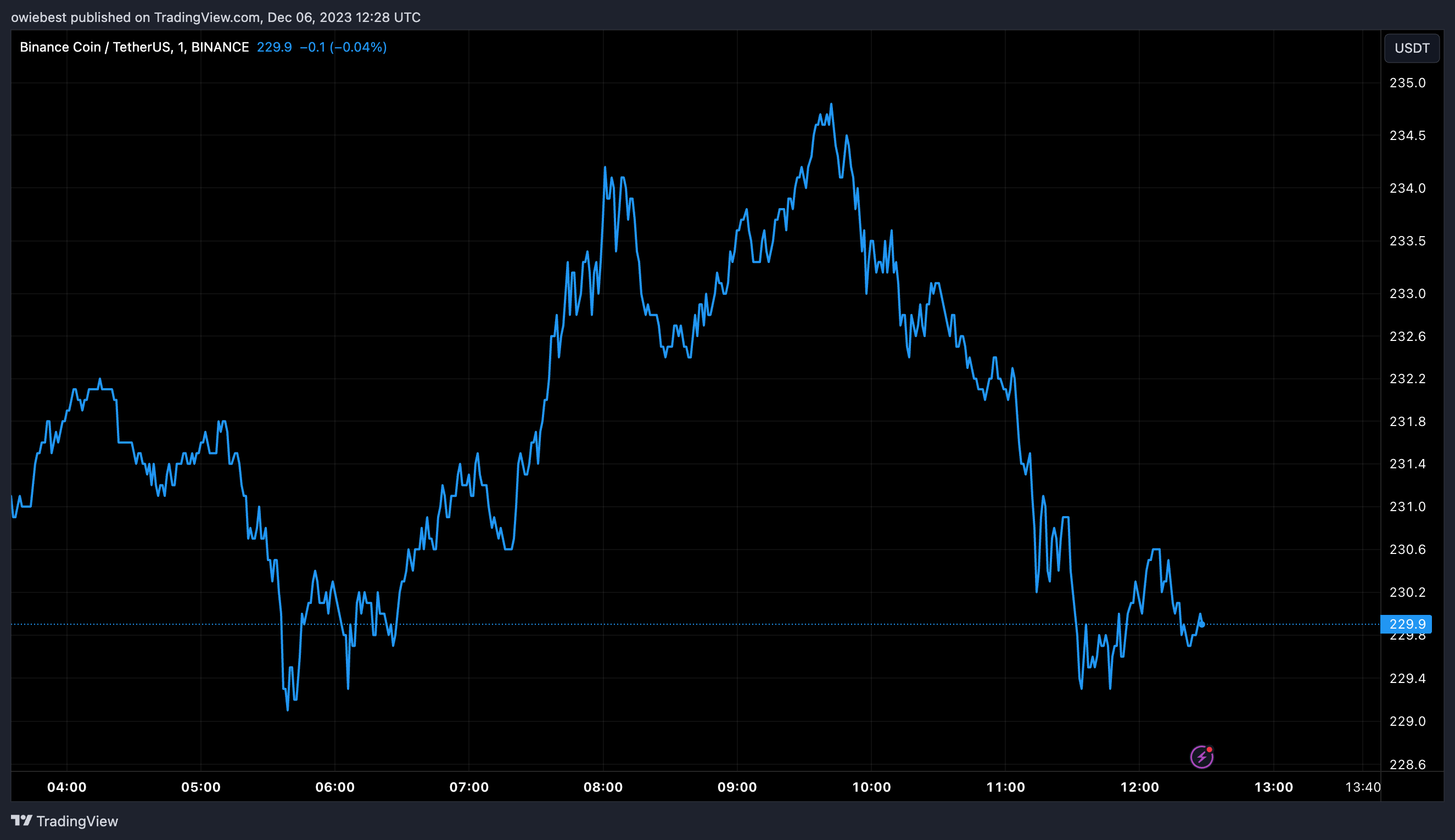Image resolution: width=1455 pixels, height=840 pixels.
Task: Click the 232.6 price axis label
Action: coord(1407,337)
